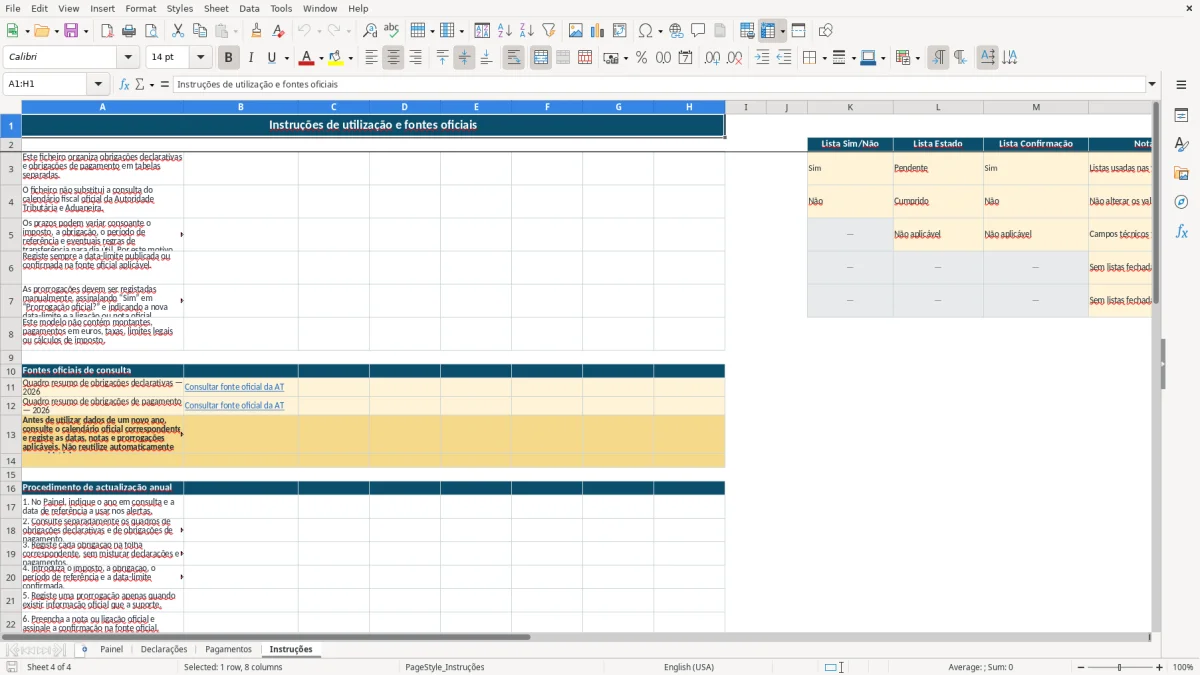Open the Data menu

click(x=249, y=8)
